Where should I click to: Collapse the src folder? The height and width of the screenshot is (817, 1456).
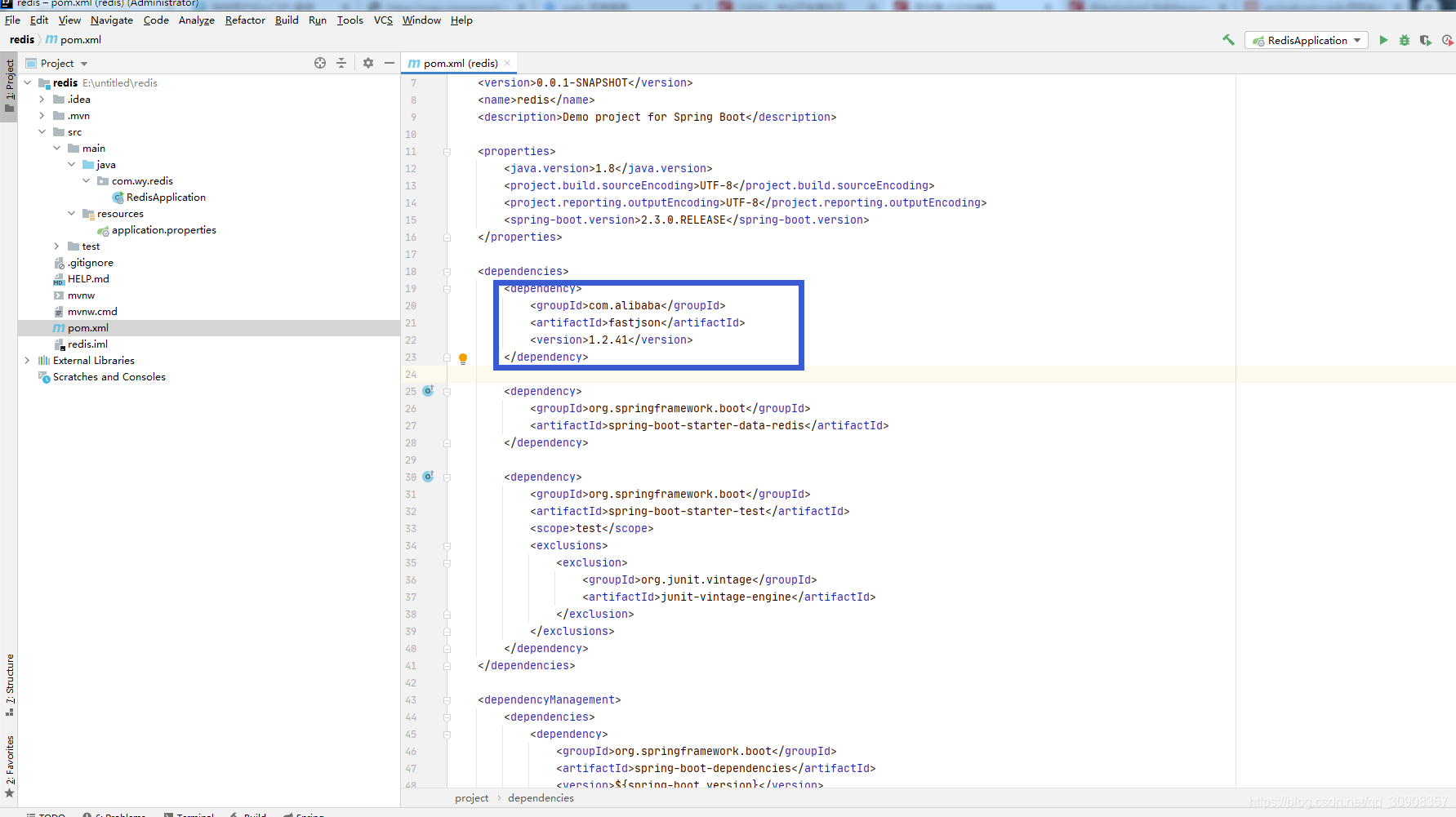tap(42, 131)
